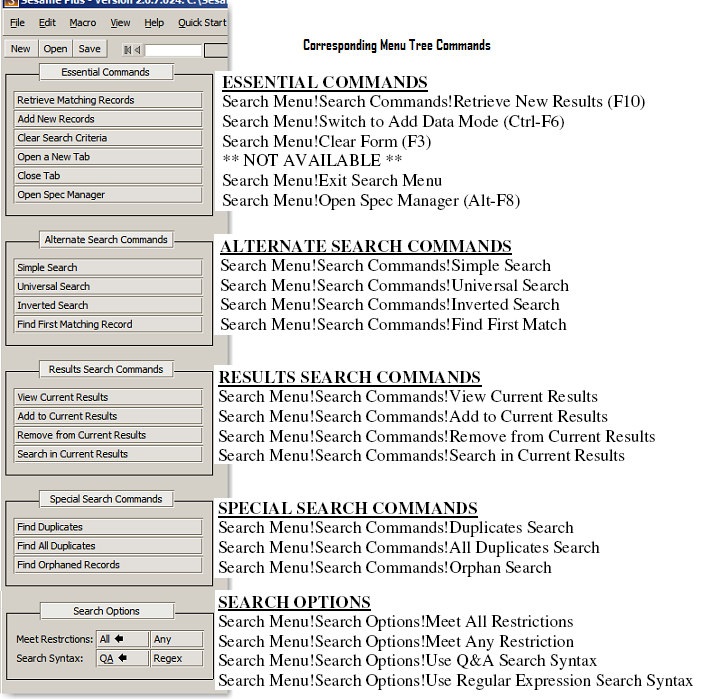Run Simple Search
707x699 pixels.
point(108,267)
